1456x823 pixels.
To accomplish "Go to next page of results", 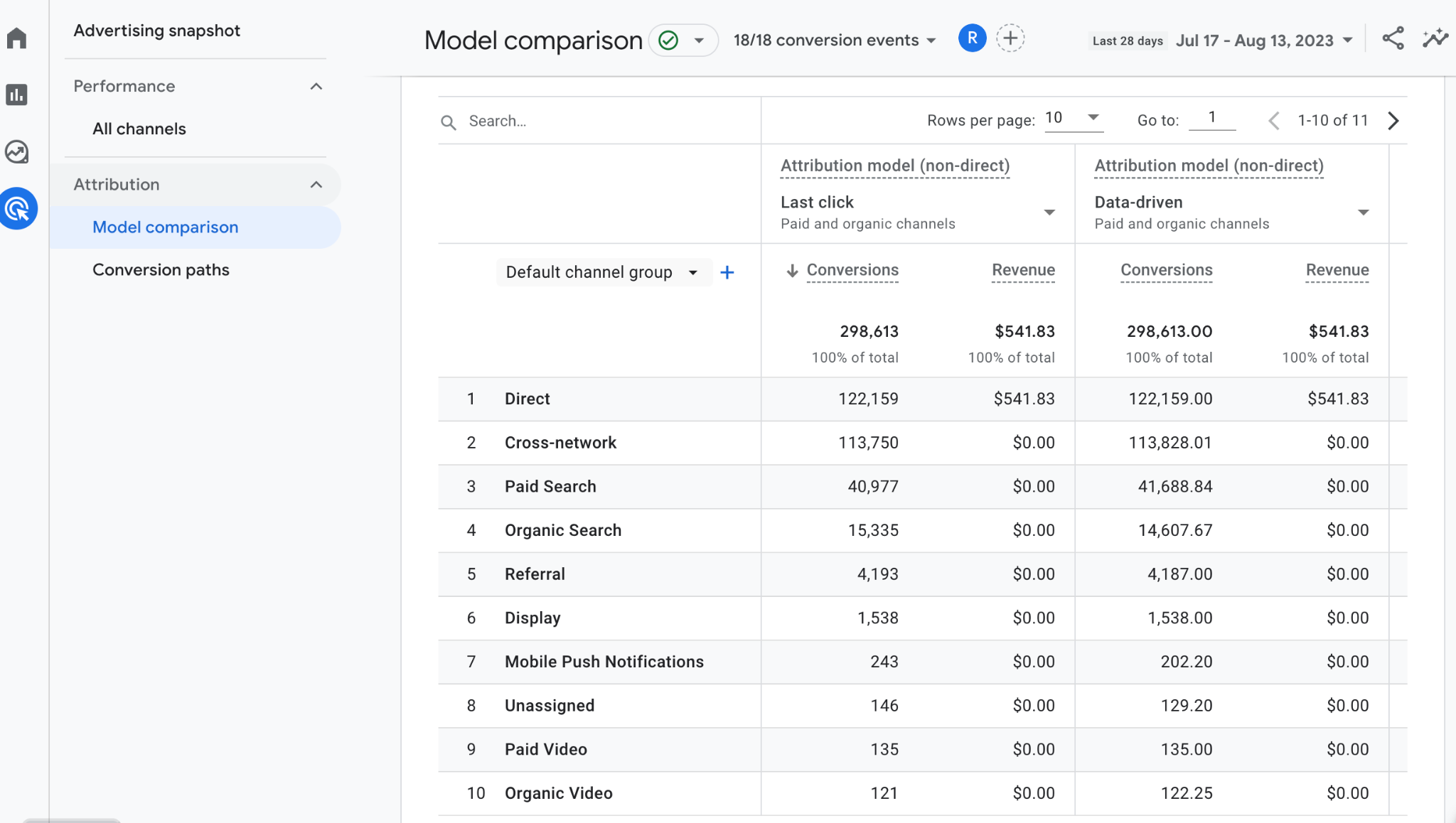I will click(1393, 121).
